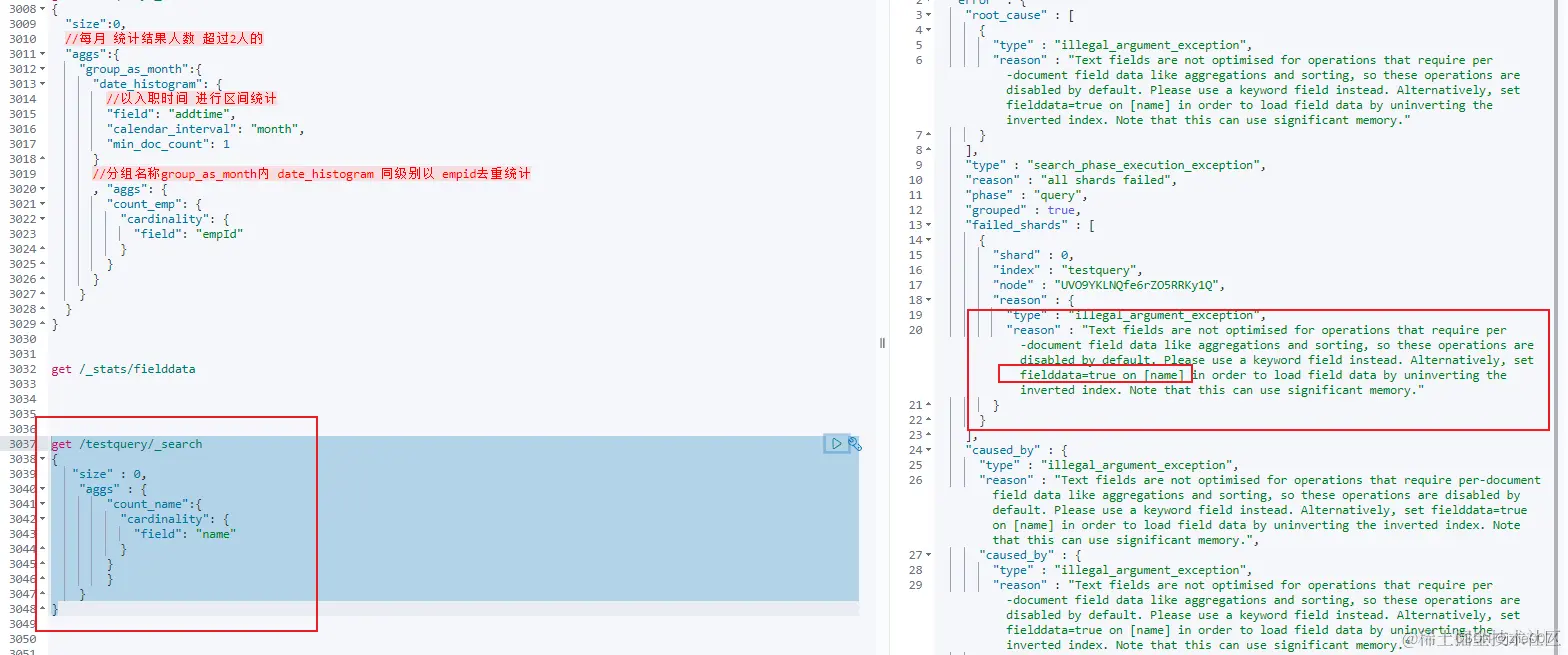Fold the cardinality block at editor line 3042
This screenshot has height=655, width=1568.
(x=42, y=519)
